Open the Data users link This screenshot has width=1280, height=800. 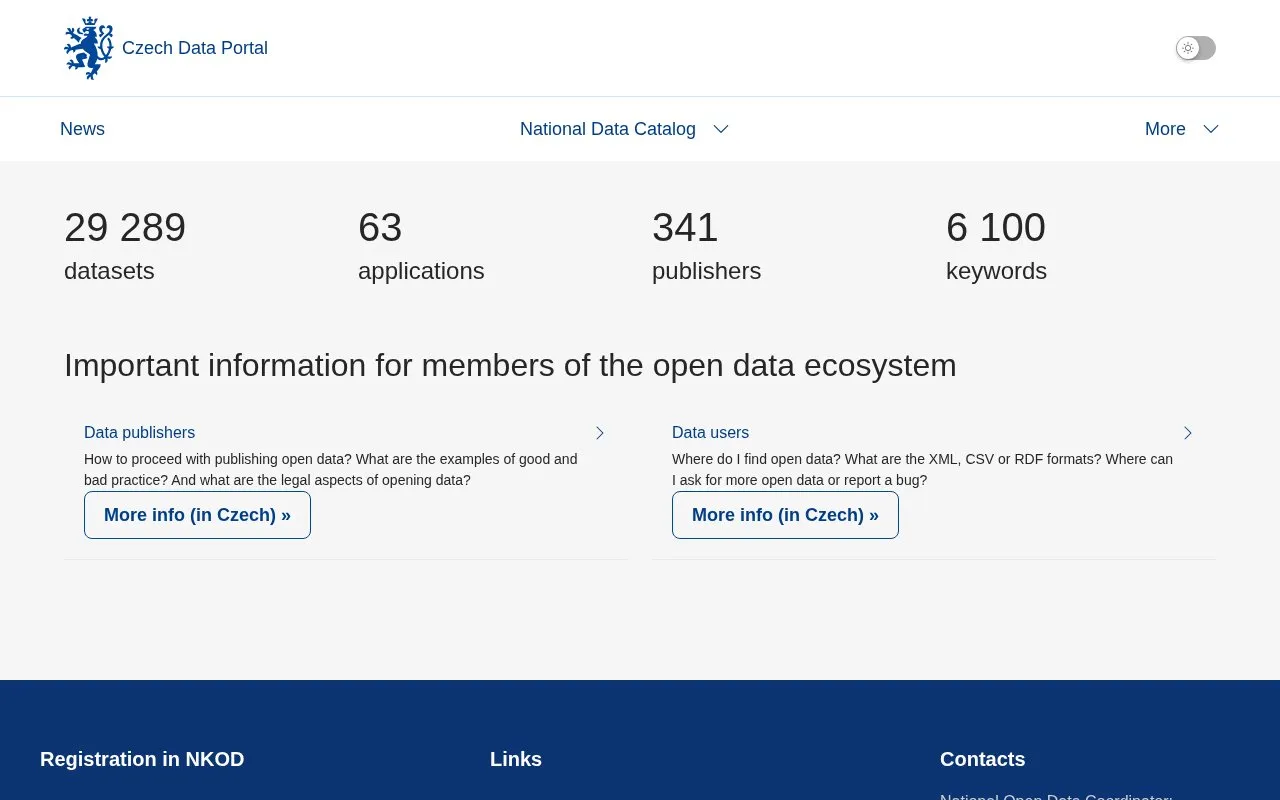click(x=710, y=432)
